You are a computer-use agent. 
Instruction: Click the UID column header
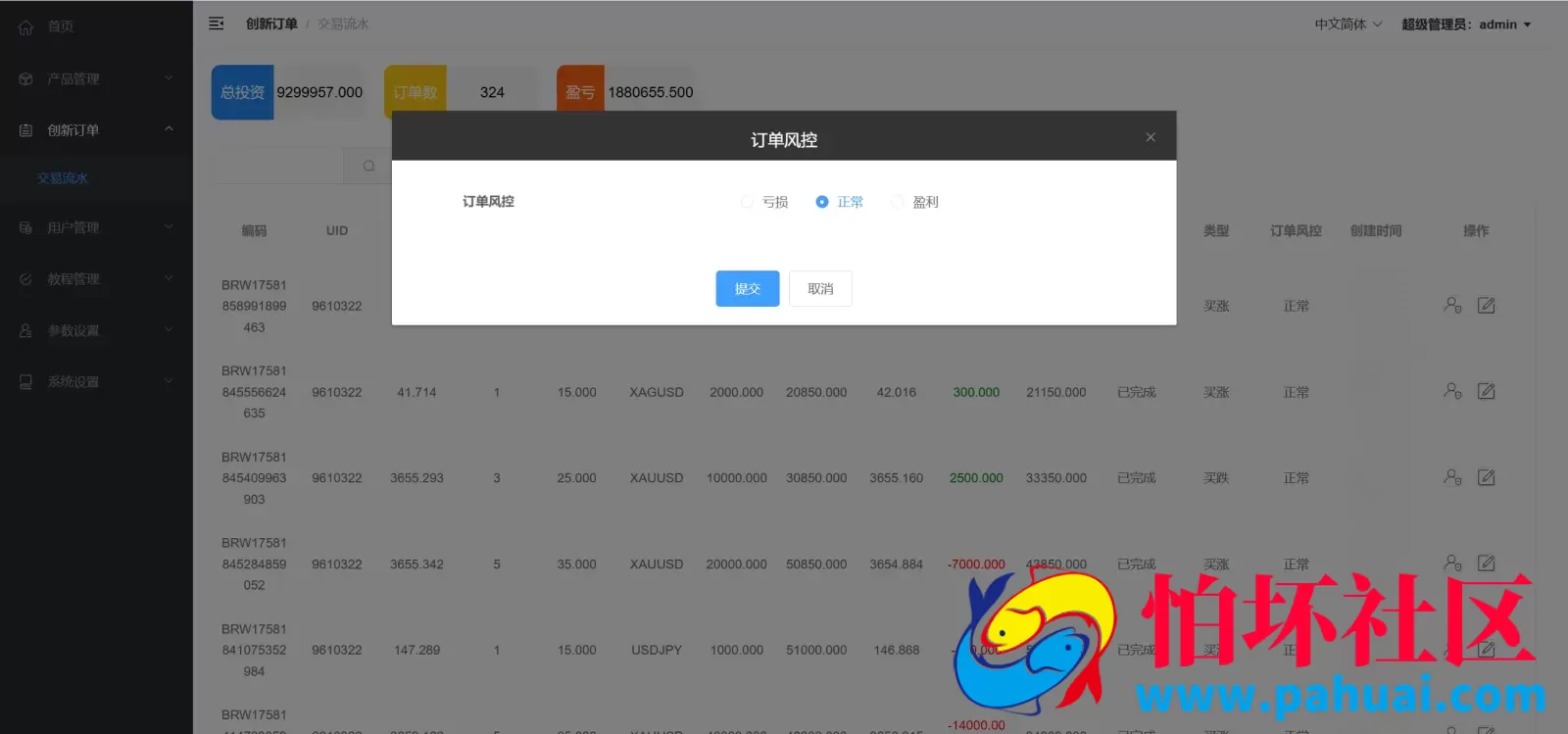337,230
